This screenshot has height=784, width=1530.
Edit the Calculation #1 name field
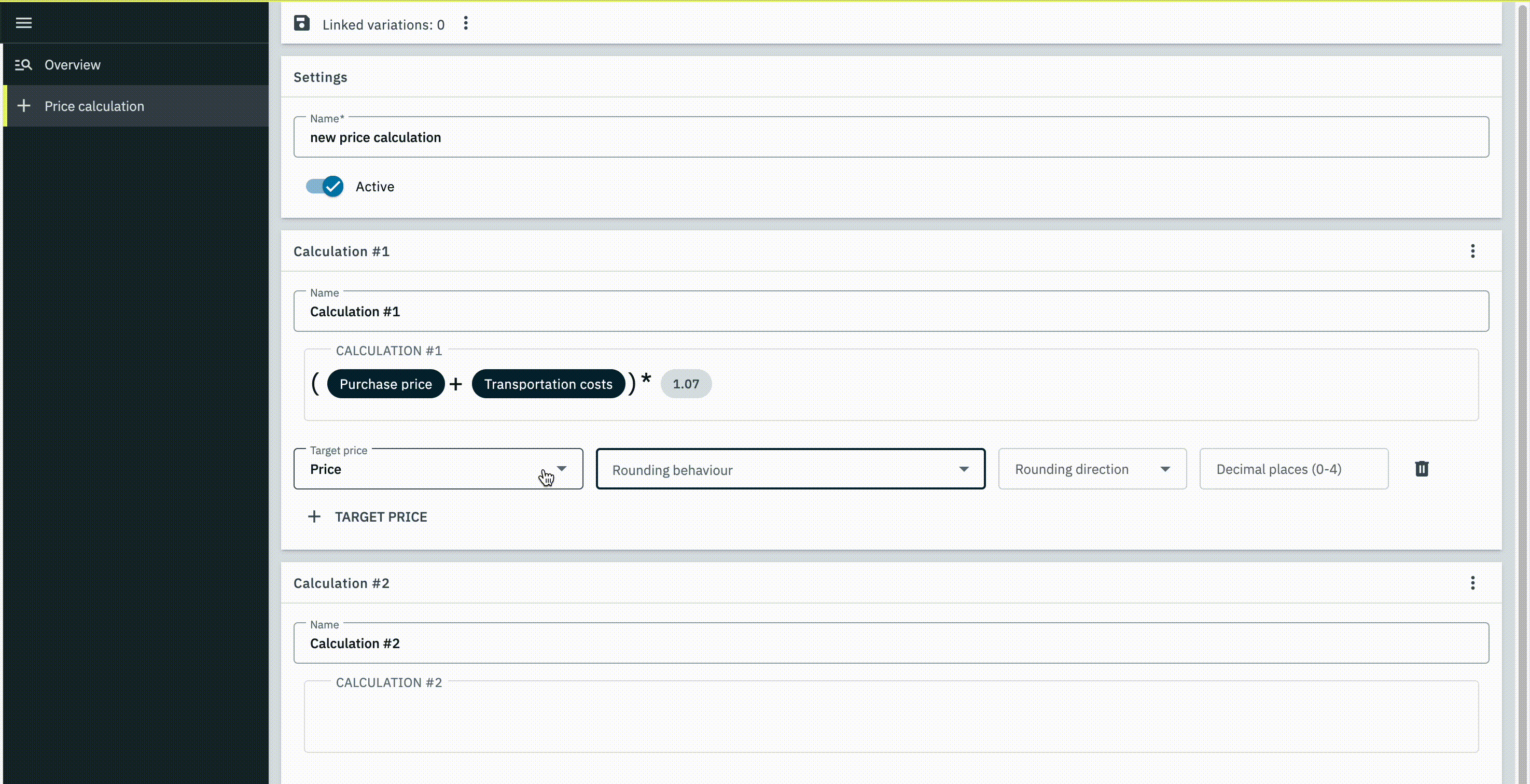[891, 311]
